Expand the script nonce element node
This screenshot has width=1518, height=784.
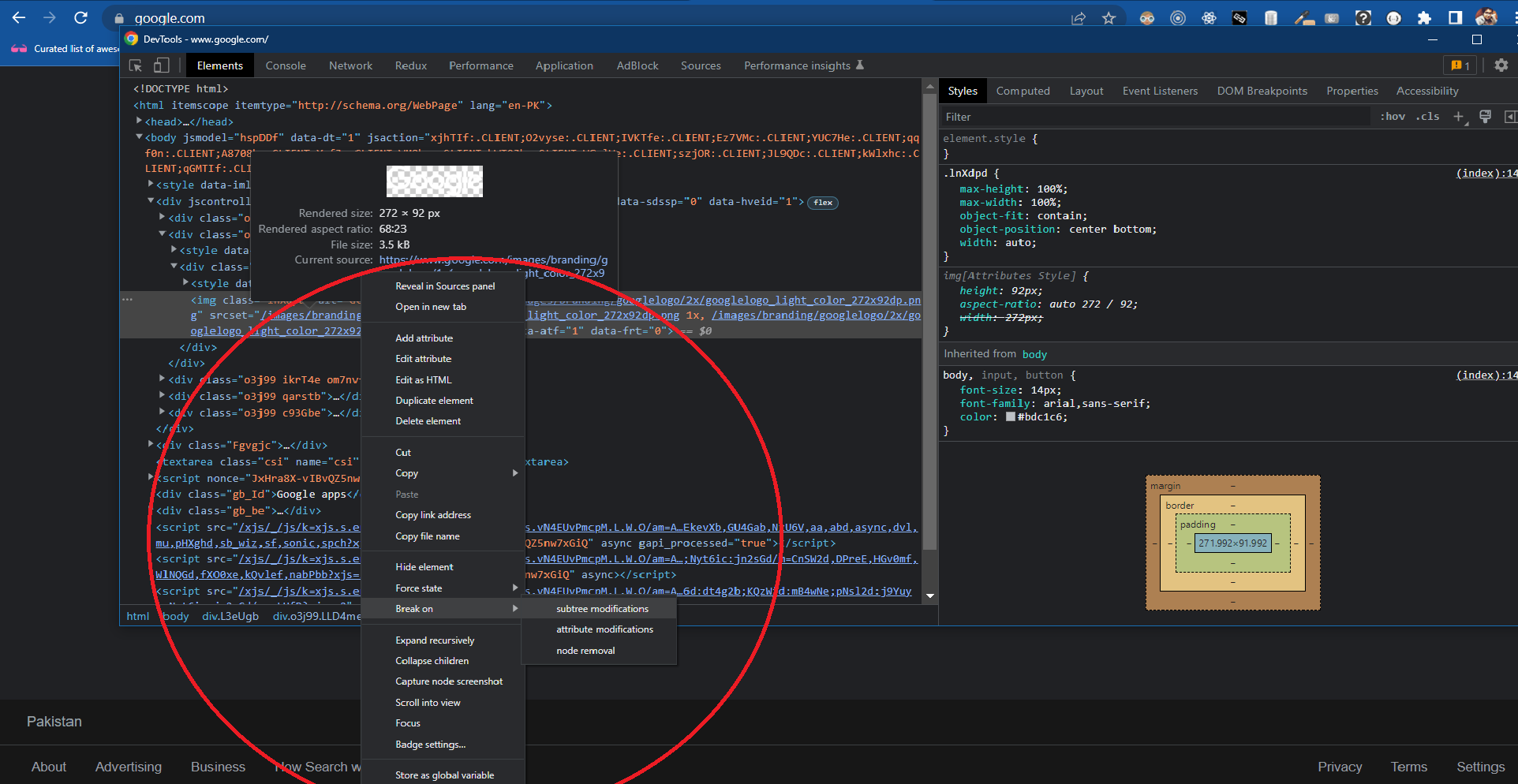(151, 476)
